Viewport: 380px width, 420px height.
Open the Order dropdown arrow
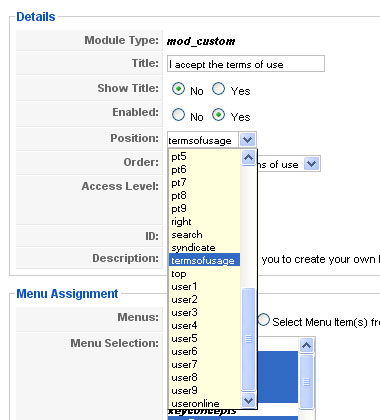click(312, 164)
